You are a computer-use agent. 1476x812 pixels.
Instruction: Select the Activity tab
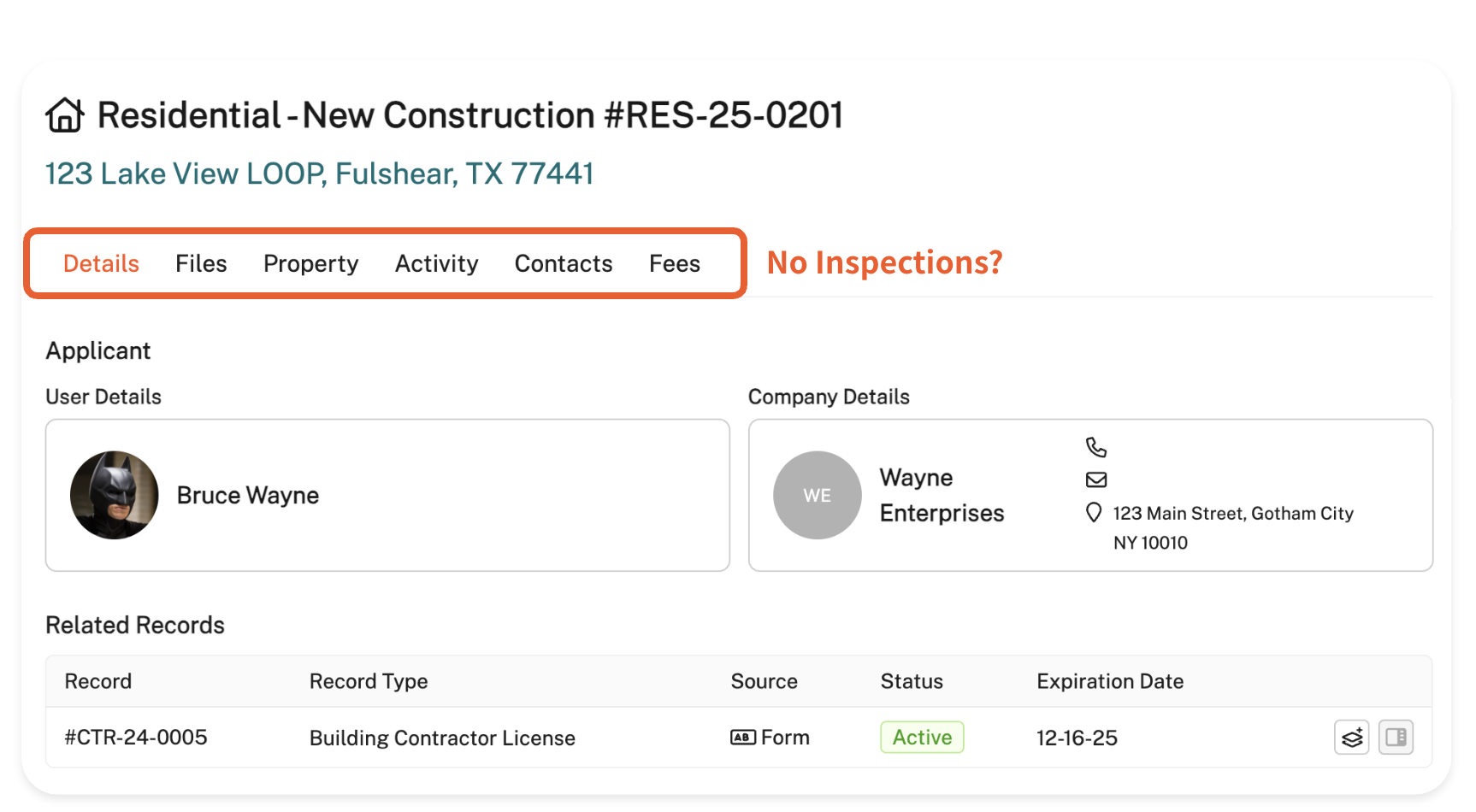click(436, 264)
